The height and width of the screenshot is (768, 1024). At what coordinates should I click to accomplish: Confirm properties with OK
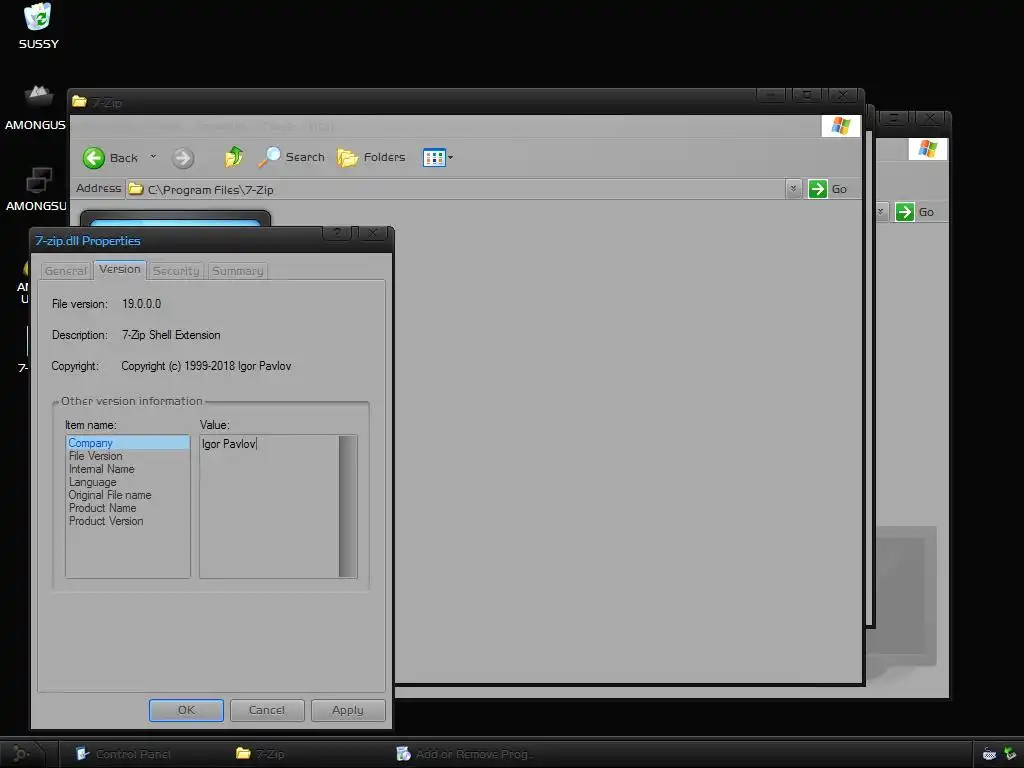(x=186, y=710)
